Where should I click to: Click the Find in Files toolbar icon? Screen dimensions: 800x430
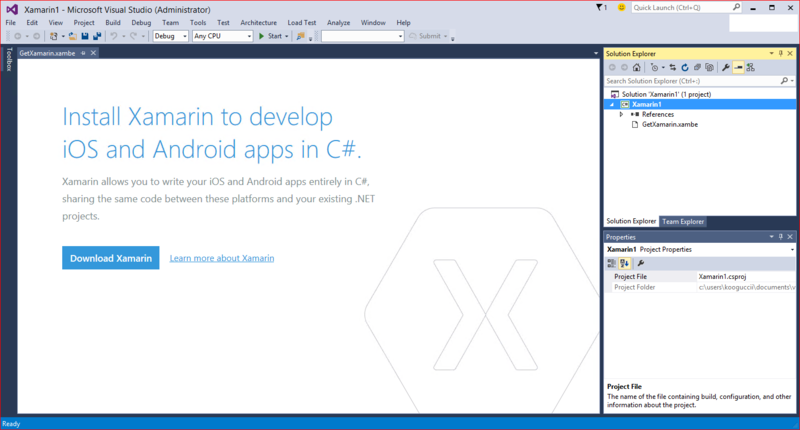[x=301, y=36]
